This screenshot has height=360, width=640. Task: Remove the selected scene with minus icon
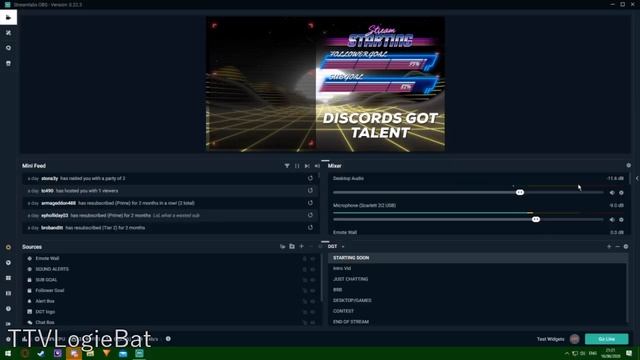[618, 247]
